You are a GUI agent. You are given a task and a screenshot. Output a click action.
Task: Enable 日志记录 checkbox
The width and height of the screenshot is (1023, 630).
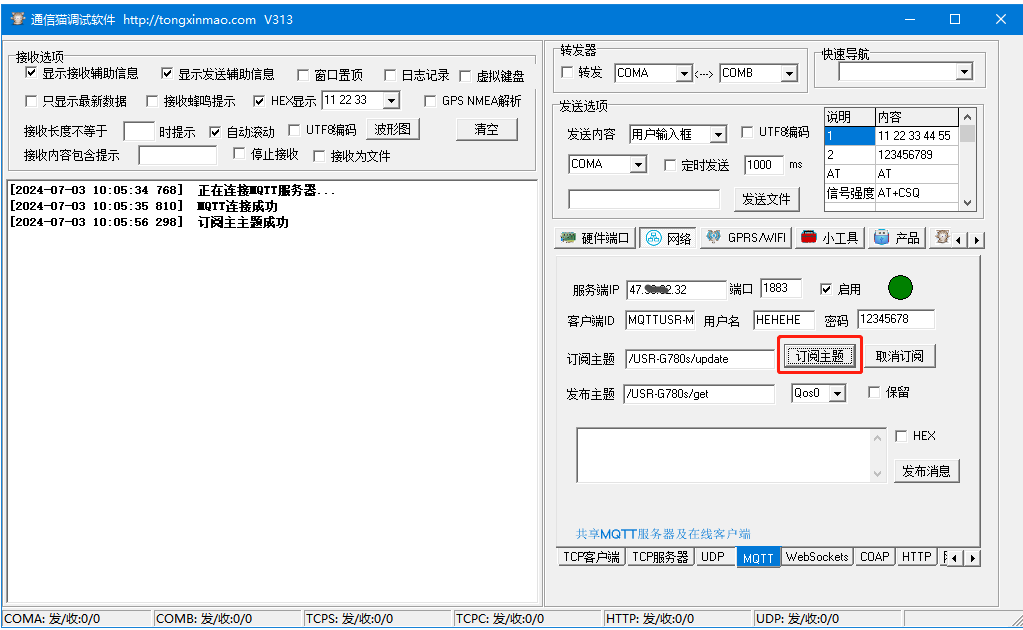(389, 75)
